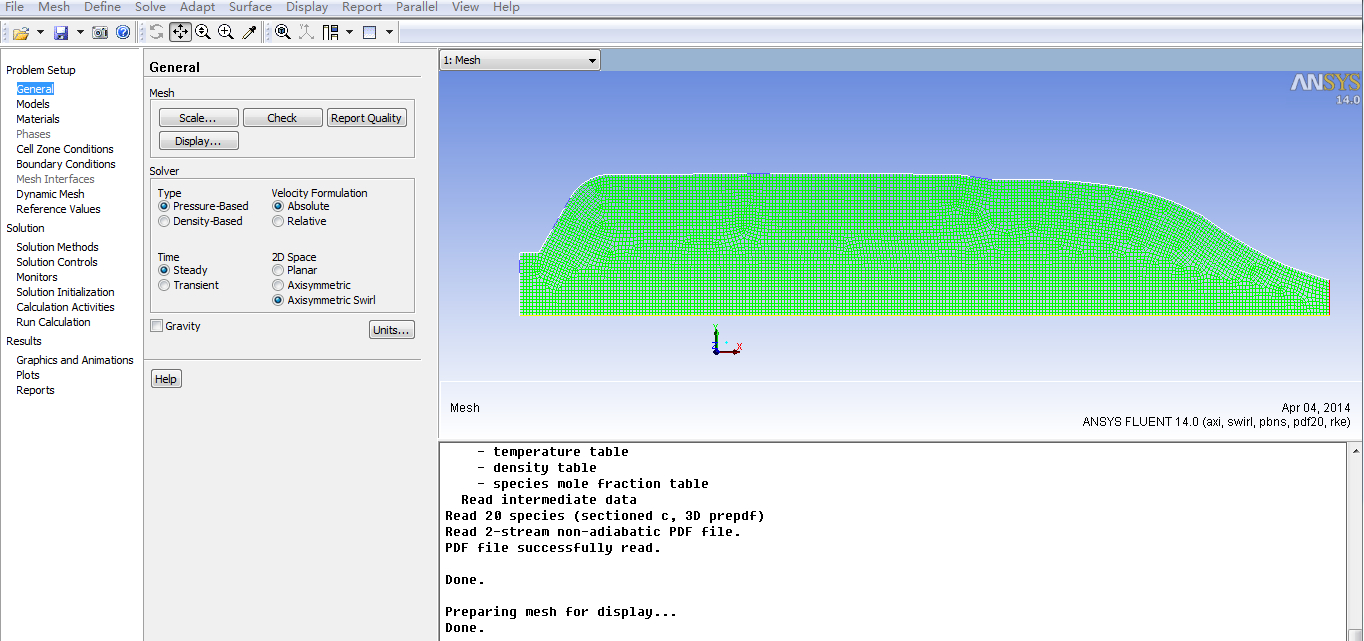Open the Adapt menu
The image size is (1364, 641).
pyautogui.click(x=197, y=7)
